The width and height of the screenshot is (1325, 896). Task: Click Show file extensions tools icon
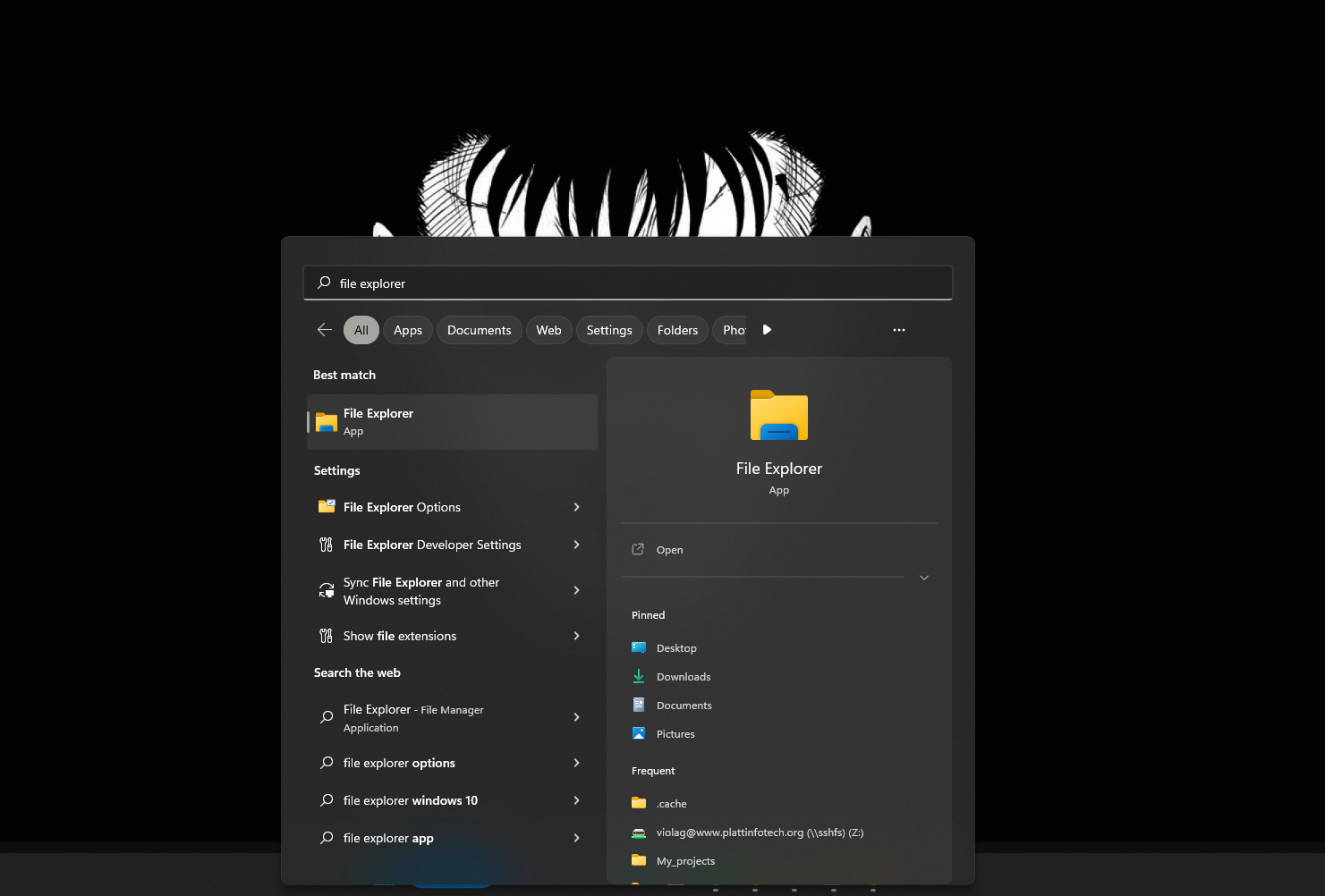pyautogui.click(x=327, y=636)
